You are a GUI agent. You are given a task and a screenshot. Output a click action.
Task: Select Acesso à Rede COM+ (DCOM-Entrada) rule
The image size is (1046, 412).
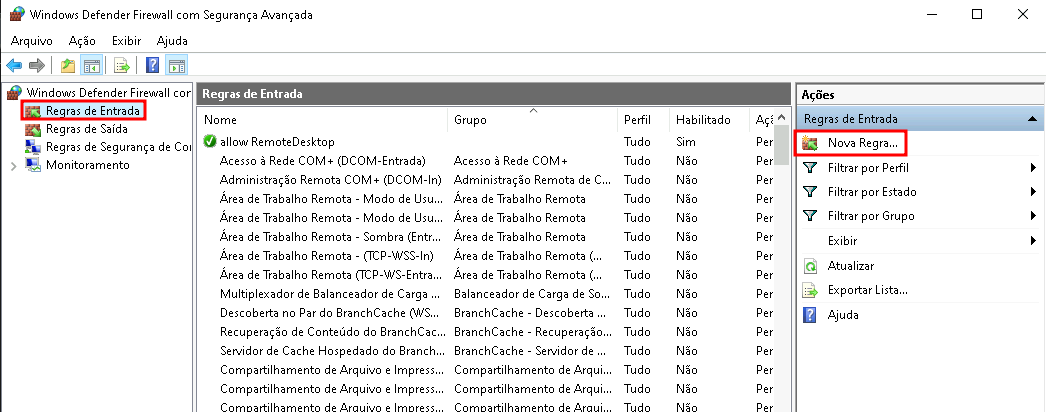[322, 161]
